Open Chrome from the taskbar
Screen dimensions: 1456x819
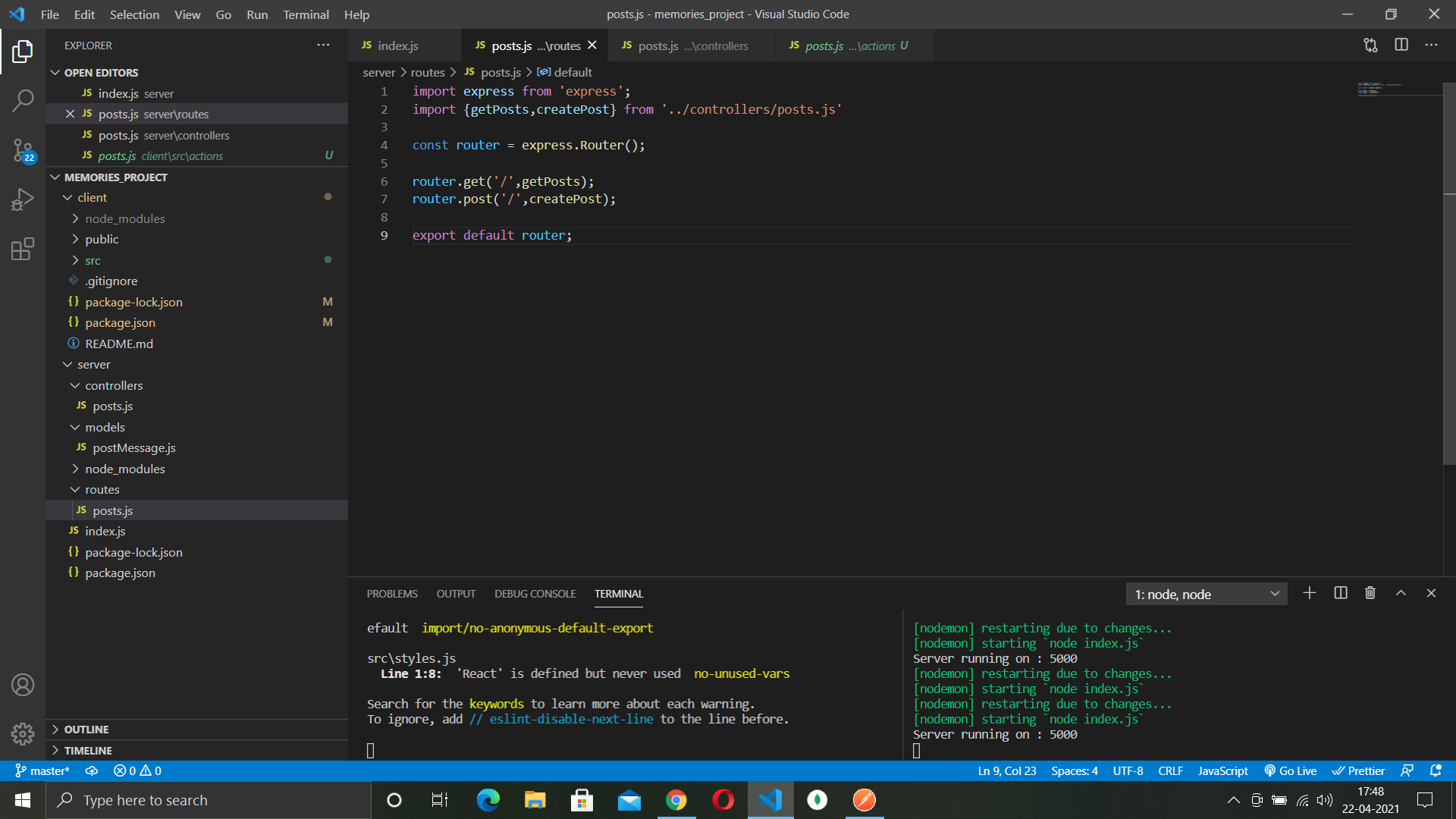(x=676, y=800)
